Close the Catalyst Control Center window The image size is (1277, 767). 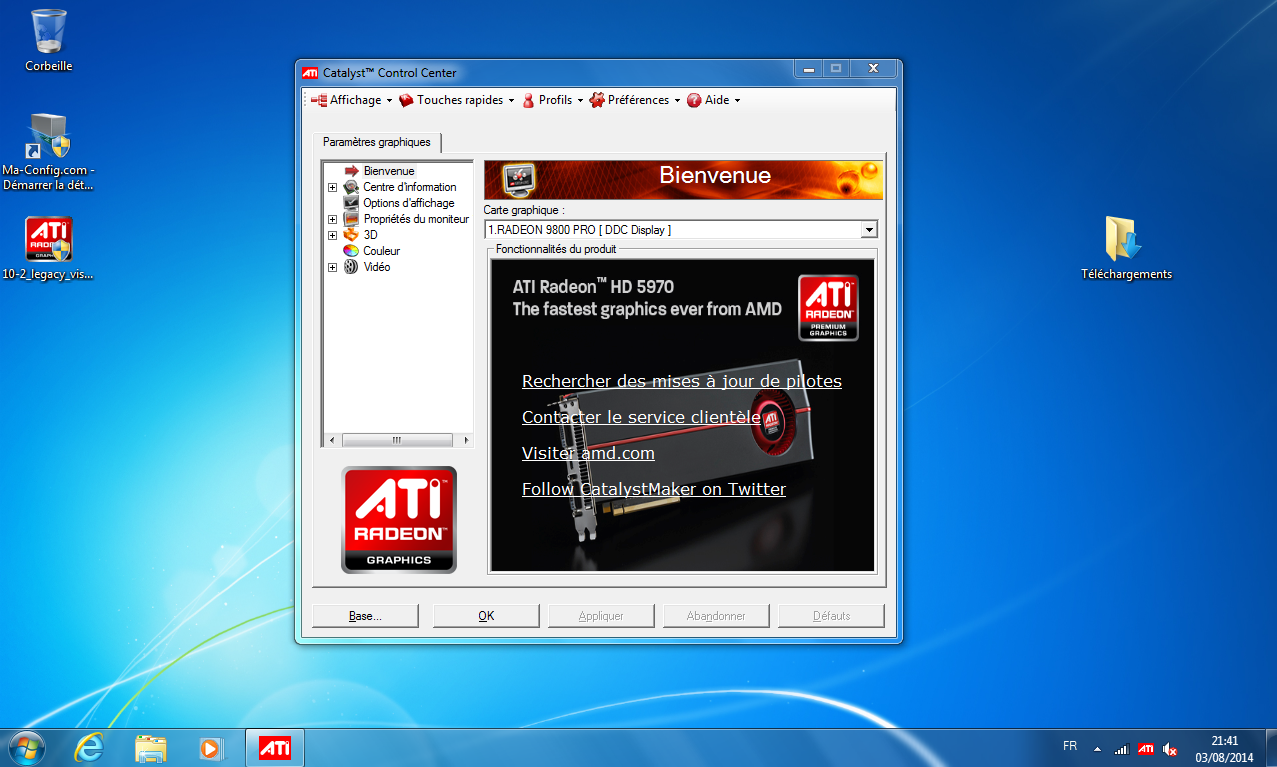tap(873, 69)
